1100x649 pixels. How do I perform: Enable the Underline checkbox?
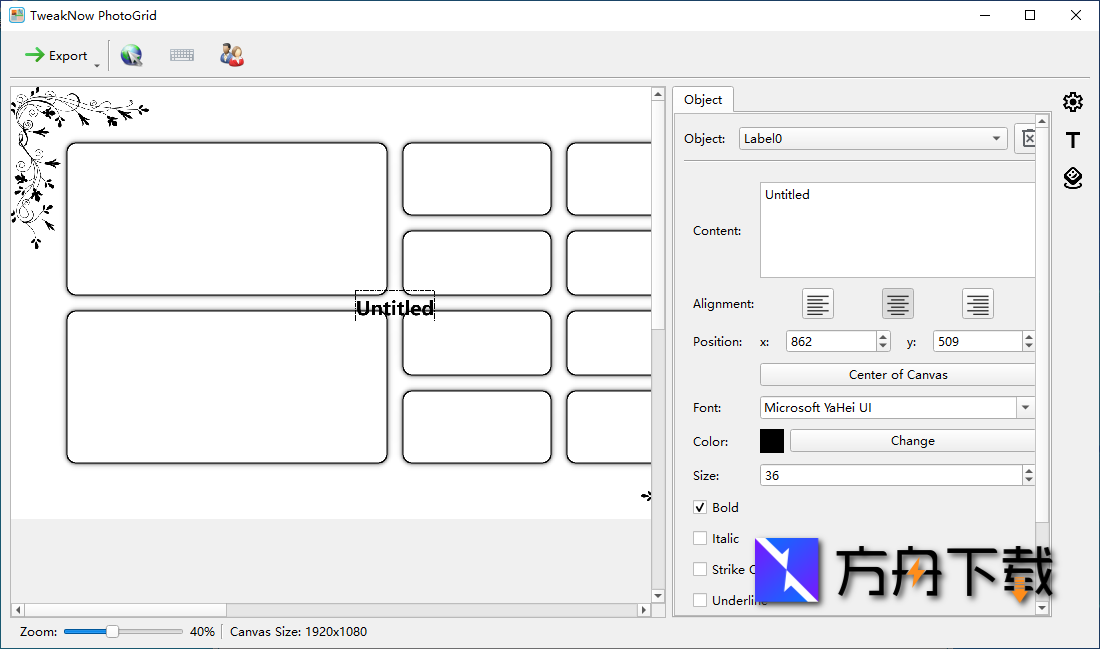(700, 600)
